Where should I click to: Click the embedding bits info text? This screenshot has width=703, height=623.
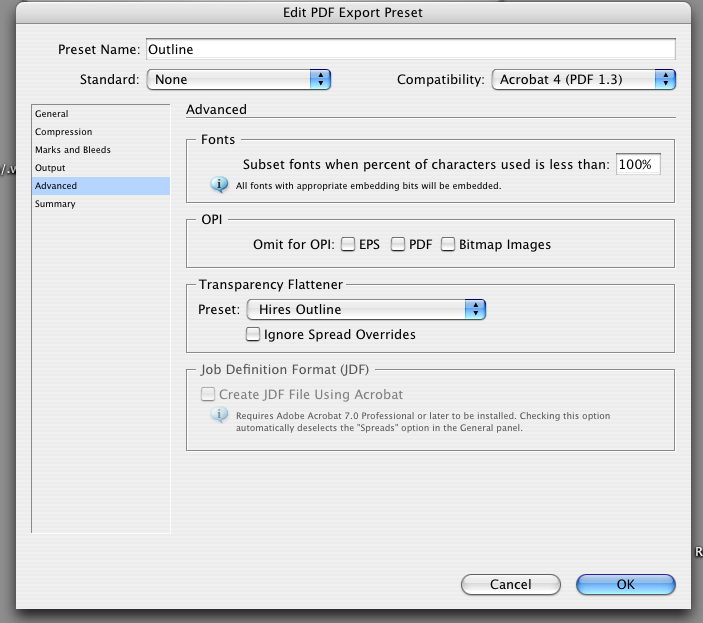pos(369,186)
